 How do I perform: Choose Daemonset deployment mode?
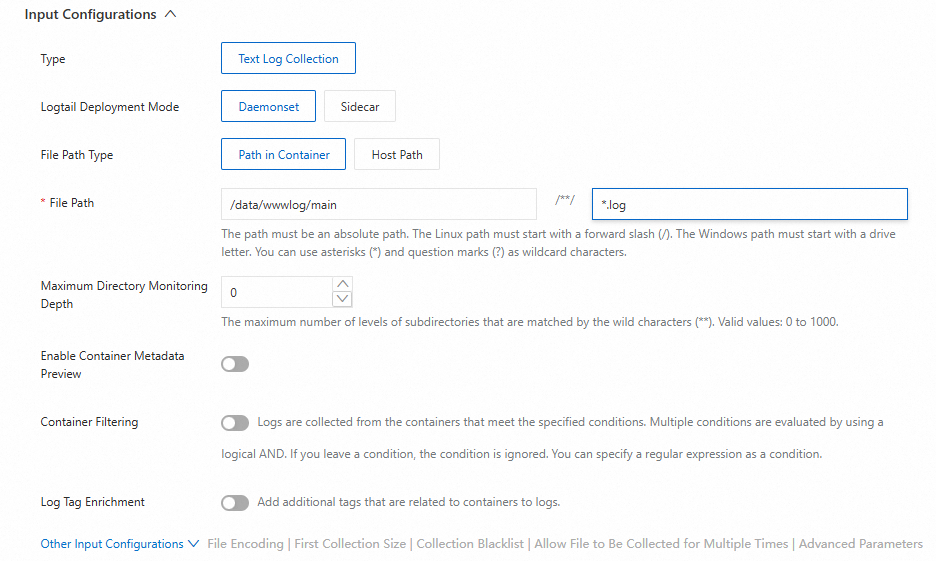[268, 107]
